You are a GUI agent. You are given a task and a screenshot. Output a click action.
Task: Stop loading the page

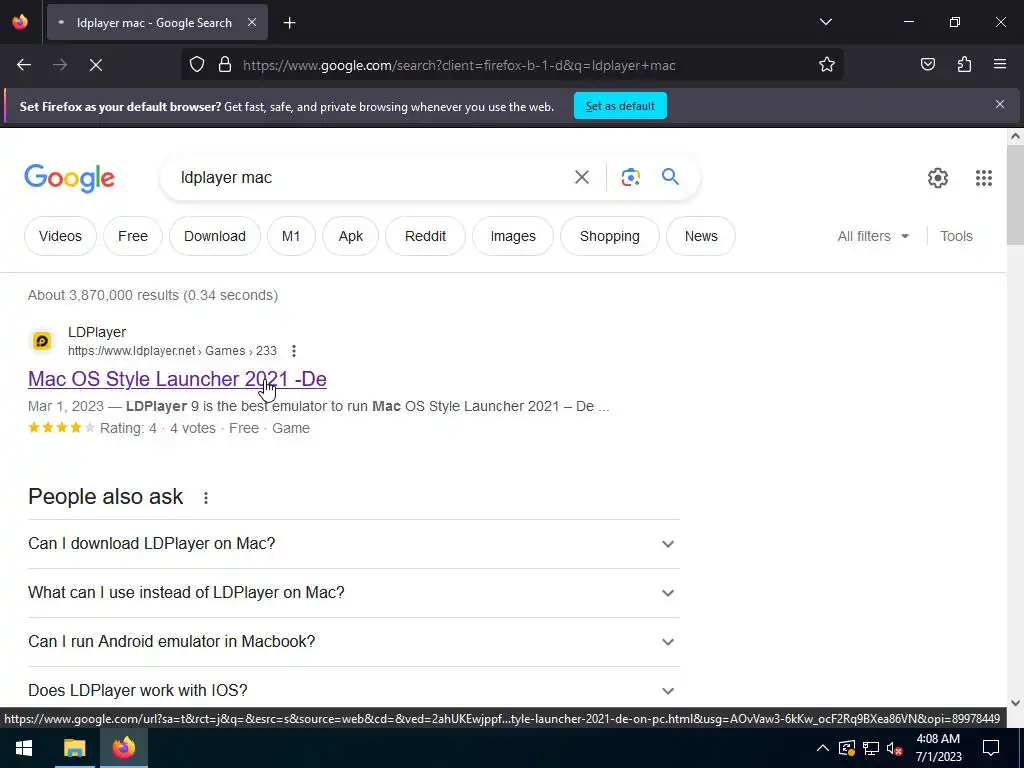96,65
